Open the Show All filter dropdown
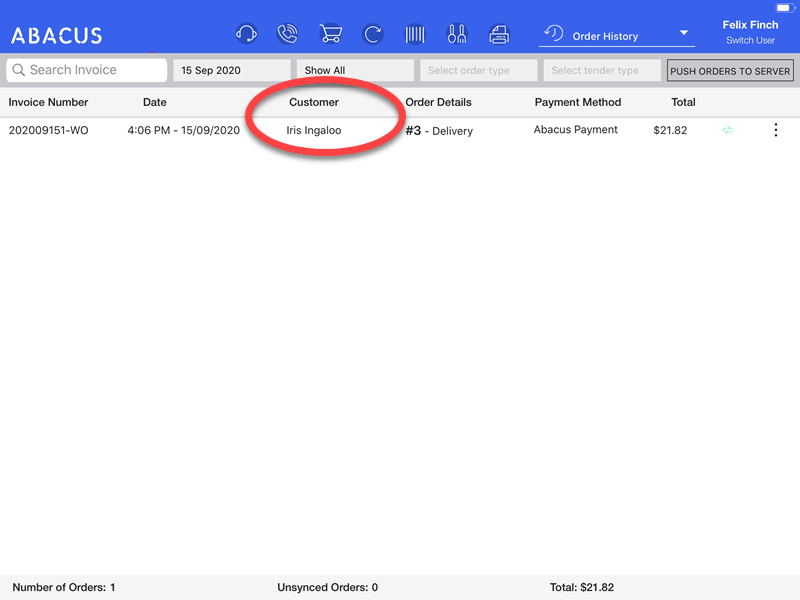Viewport: 800px width, 600px height. [x=355, y=71]
